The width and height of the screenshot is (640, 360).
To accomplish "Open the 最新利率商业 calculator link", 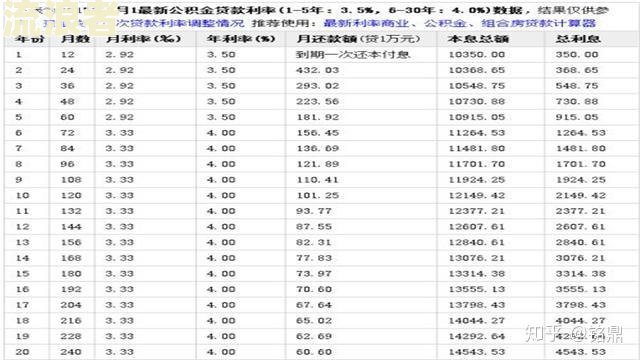I will tap(366, 23).
